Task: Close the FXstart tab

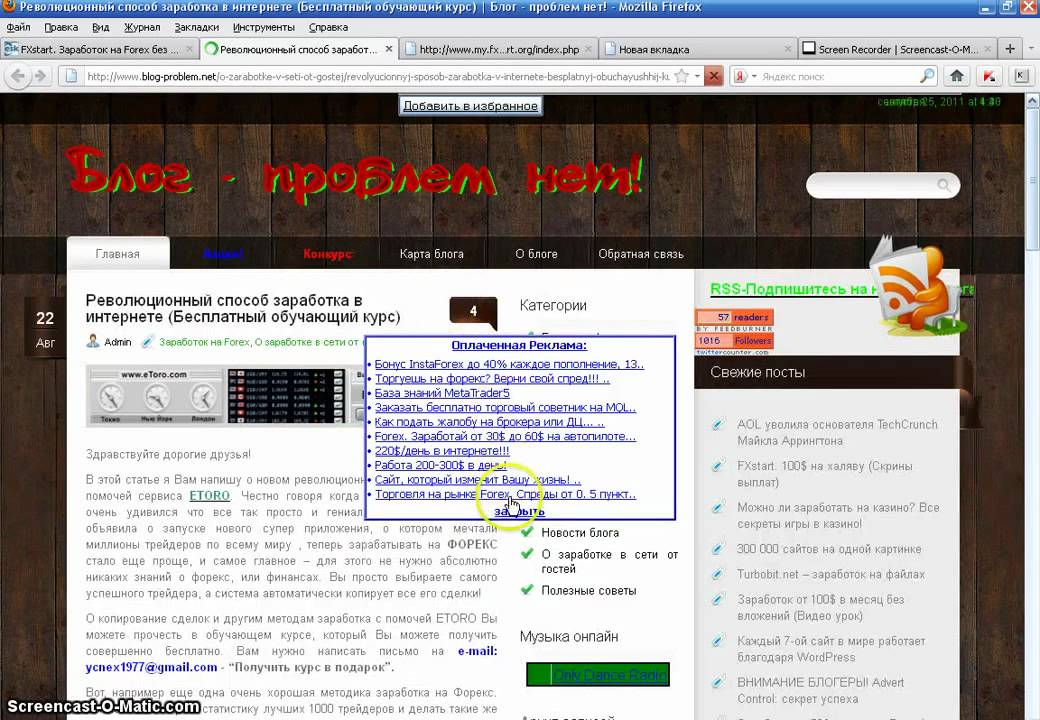Action: [189, 49]
